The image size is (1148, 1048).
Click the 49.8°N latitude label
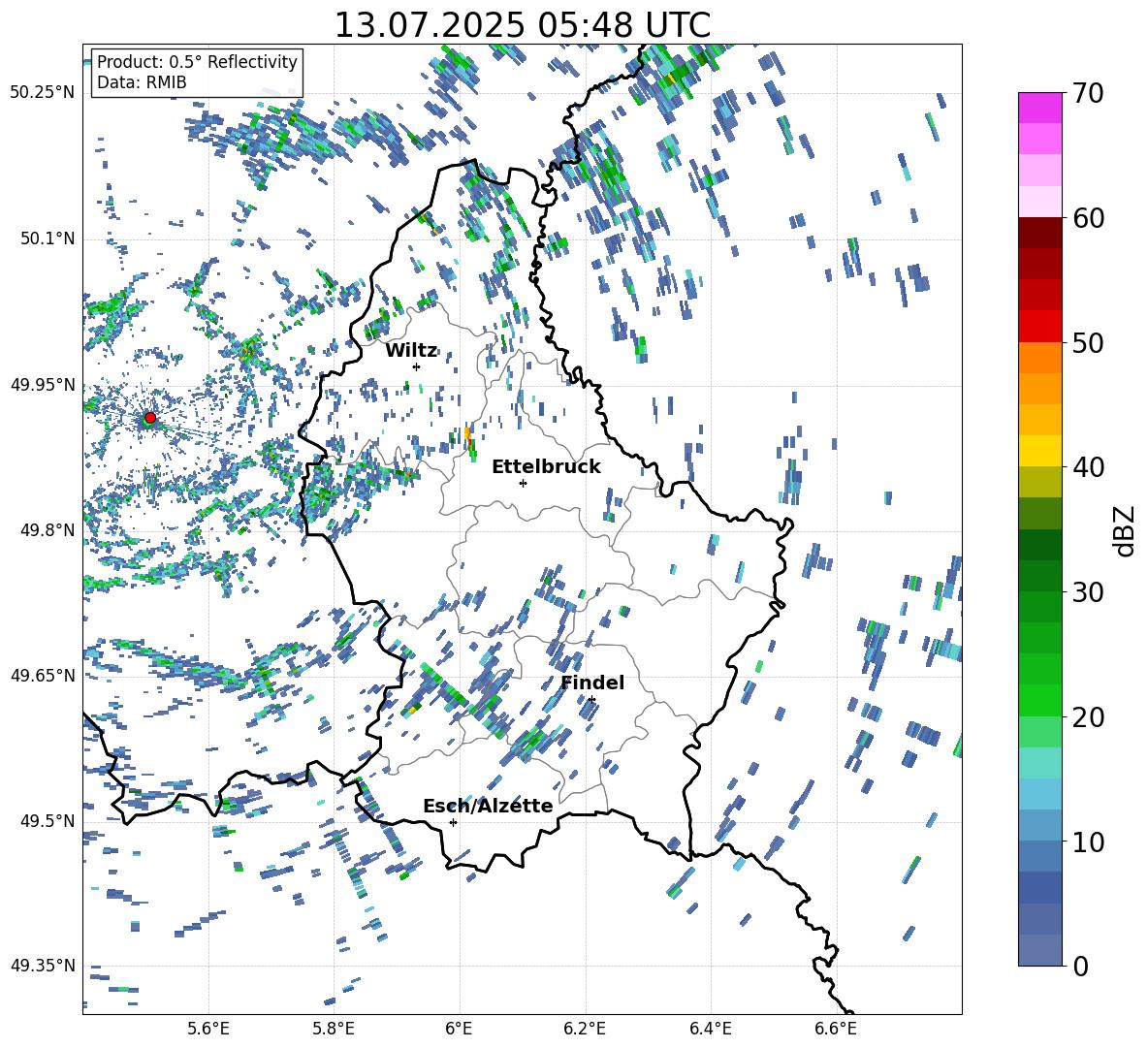(47, 530)
